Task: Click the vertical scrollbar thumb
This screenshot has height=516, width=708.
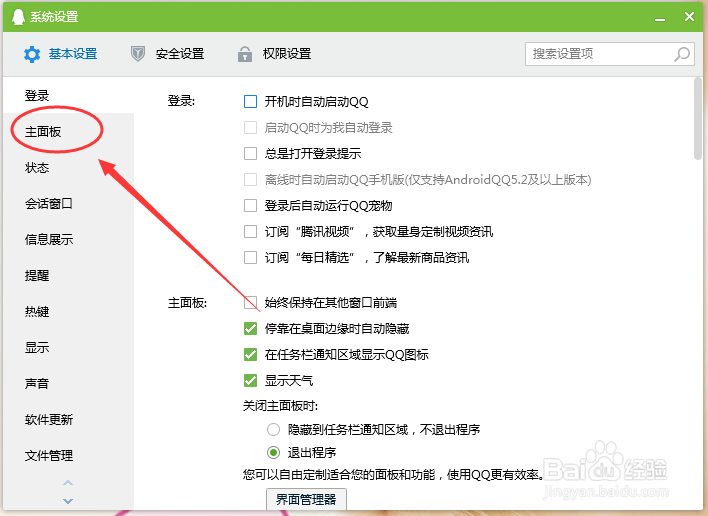Action: coord(698,118)
